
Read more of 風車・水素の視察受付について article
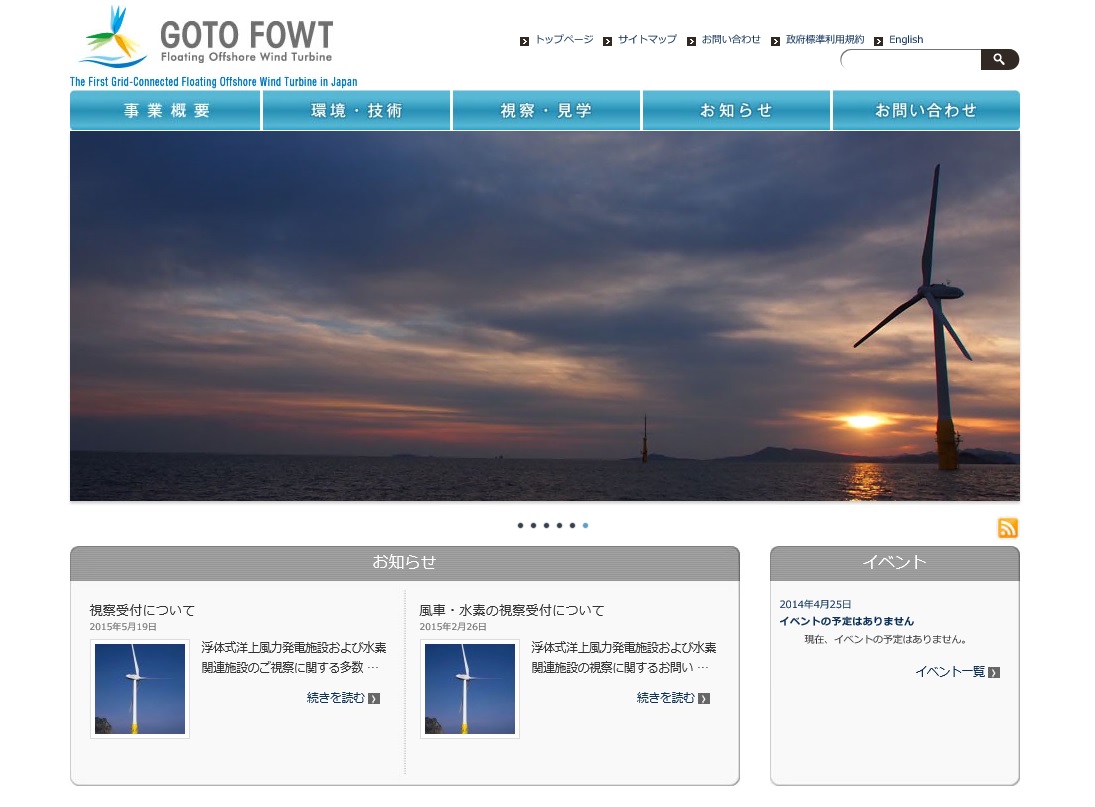(666, 698)
